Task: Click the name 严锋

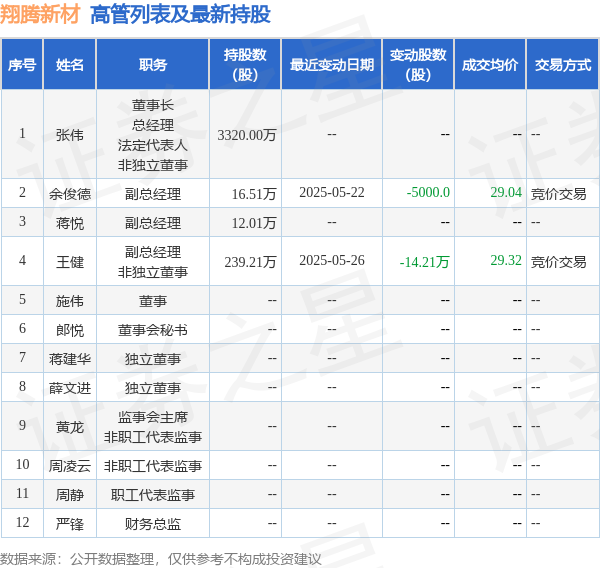Action: (70, 524)
